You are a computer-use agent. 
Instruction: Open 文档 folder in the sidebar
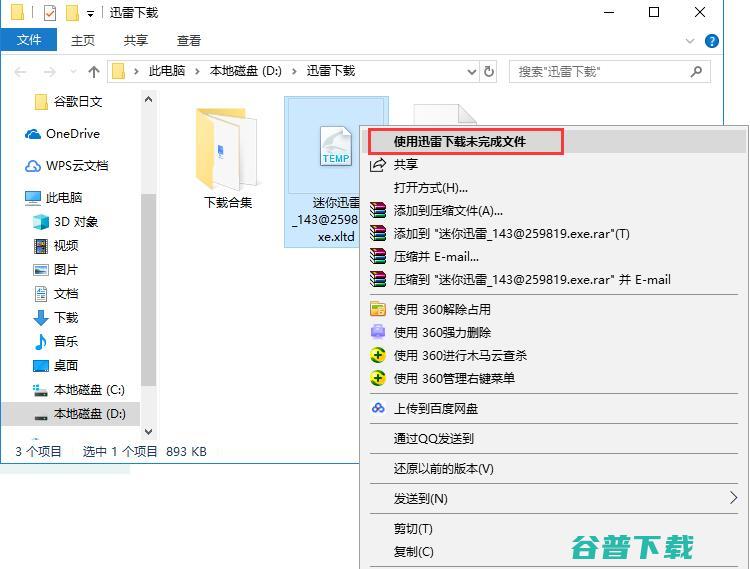point(55,294)
